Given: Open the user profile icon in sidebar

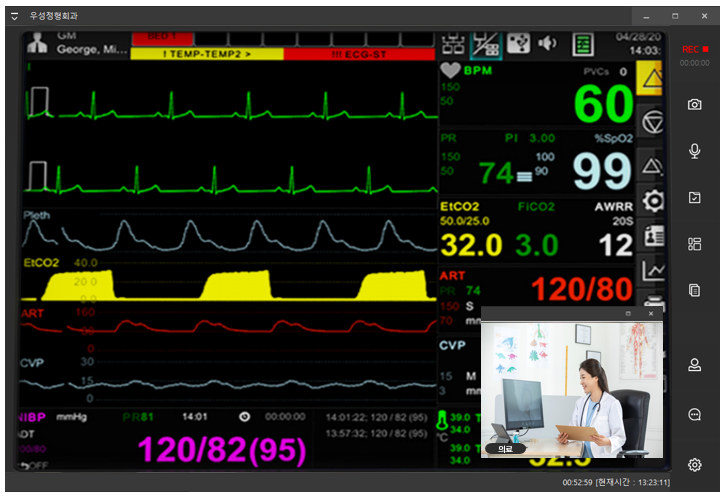Looking at the screenshot, I should click(x=694, y=365).
